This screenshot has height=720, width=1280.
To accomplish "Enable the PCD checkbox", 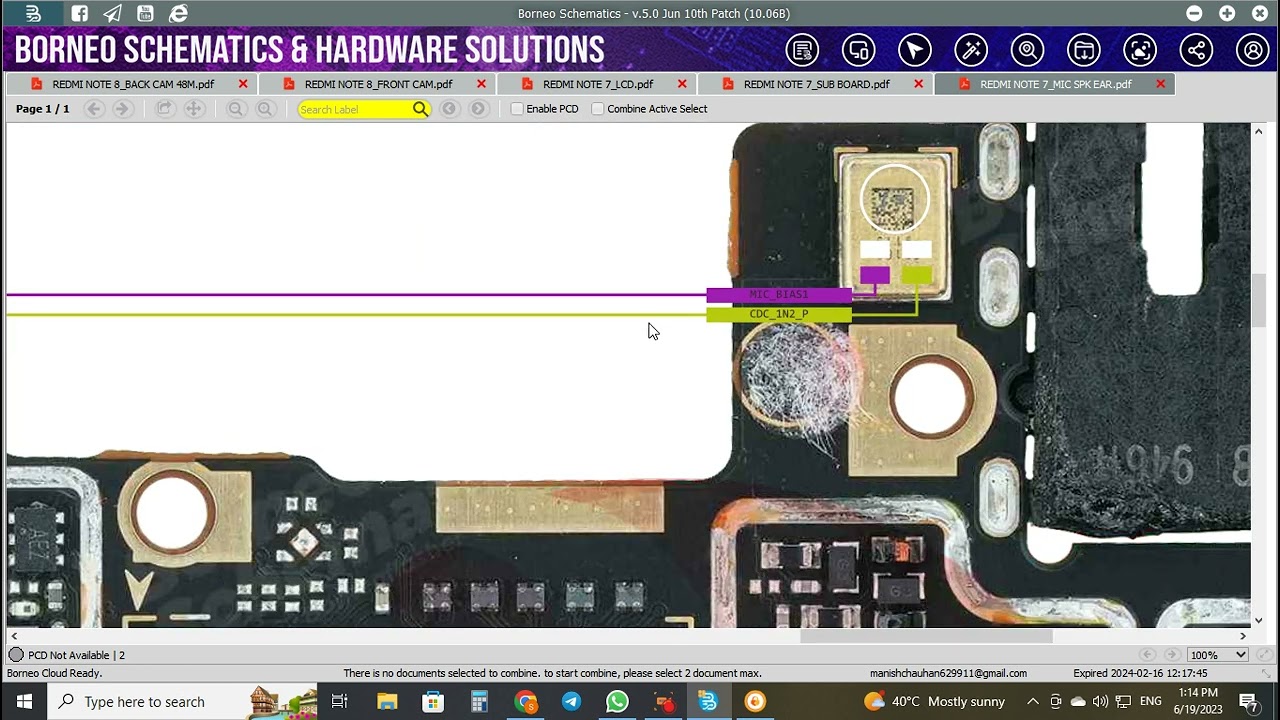I will [x=517, y=109].
